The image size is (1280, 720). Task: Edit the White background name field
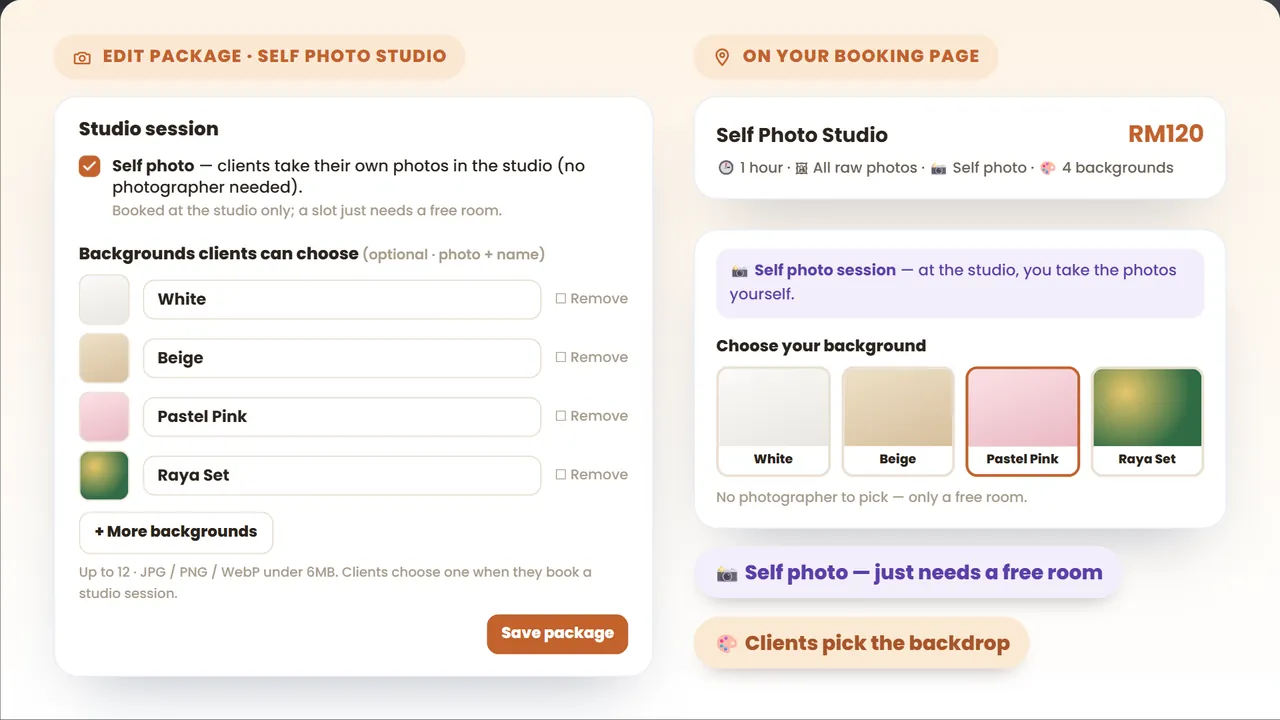click(x=342, y=299)
